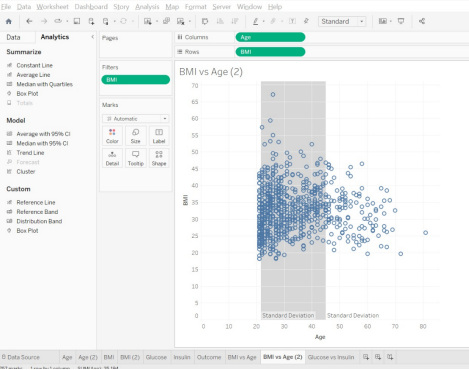Screen dimensions: 469x370
Task: Click the BMI pill in Filters
Action: coord(135,80)
